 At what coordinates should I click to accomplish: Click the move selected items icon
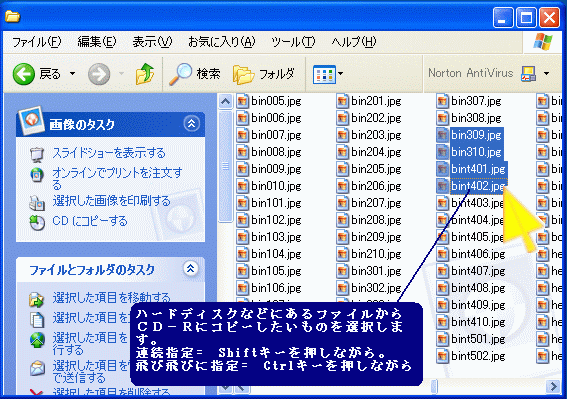point(37,299)
